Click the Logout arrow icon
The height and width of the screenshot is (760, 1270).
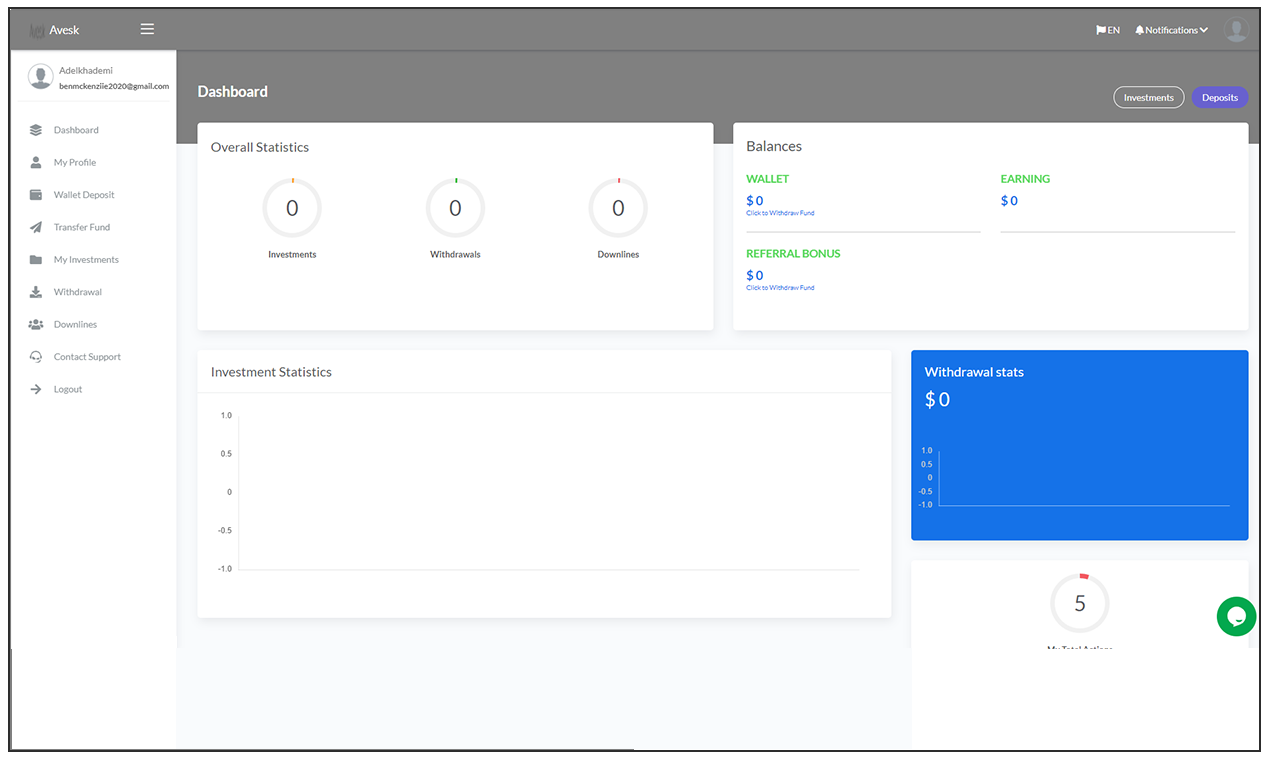pyautogui.click(x=36, y=389)
